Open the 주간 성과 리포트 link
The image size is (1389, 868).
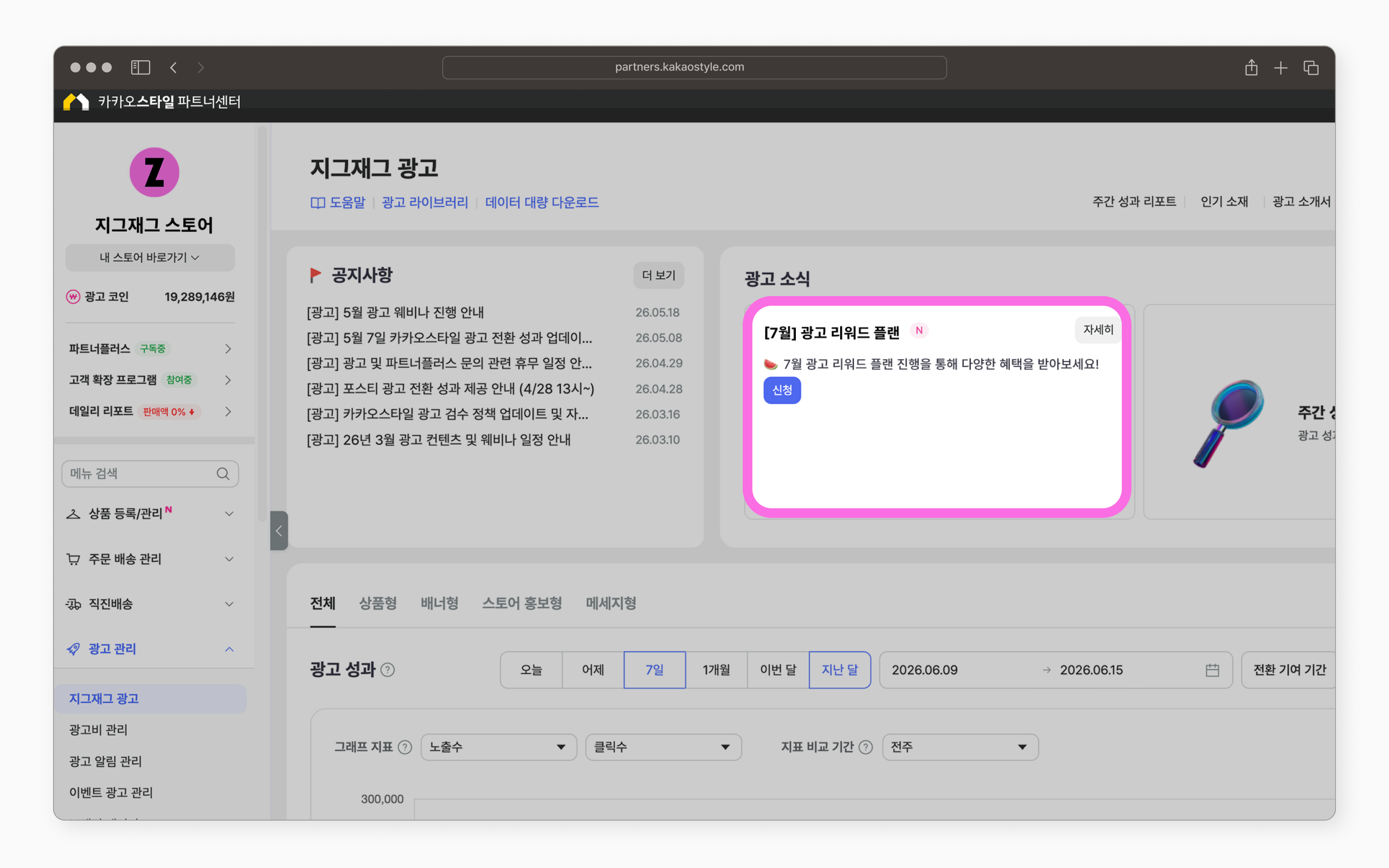pos(1134,202)
